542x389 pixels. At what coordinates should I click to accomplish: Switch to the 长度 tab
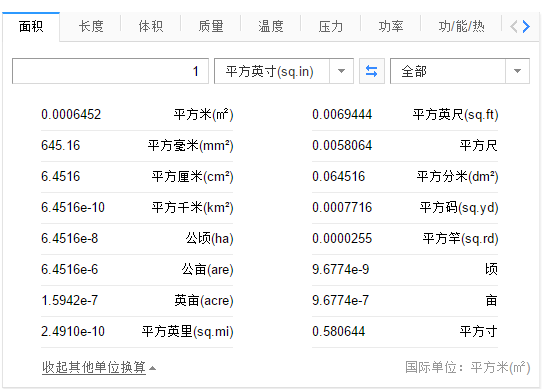[x=91, y=26]
